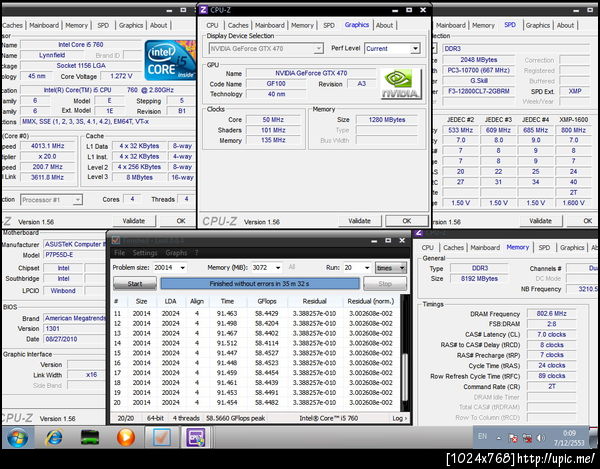This screenshot has height=469, width=600.
Task: Select result row 20 with time 91.454
Action: (256, 402)
